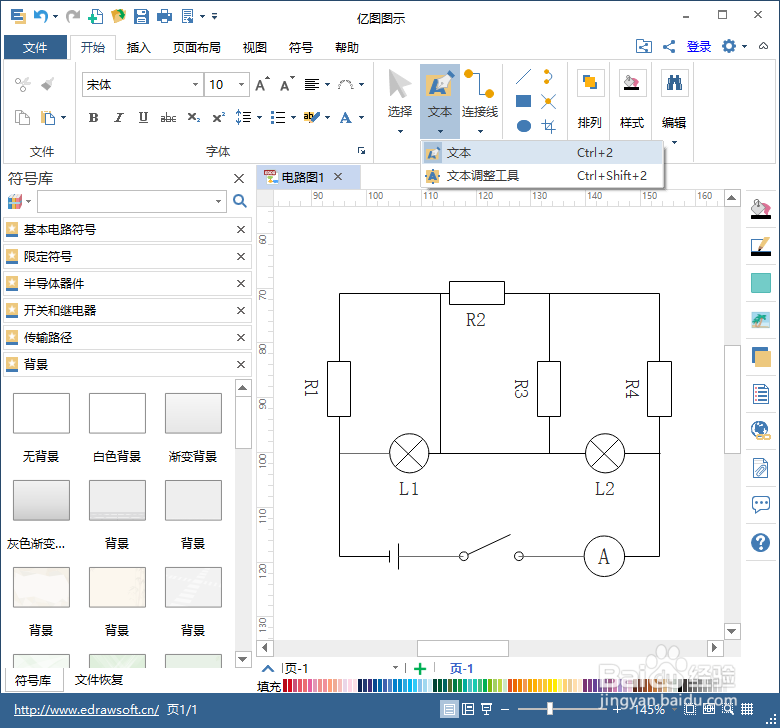Click the Cut scissors icon
The width and height of the screenshot is (780, 728).
coord(22,84)
